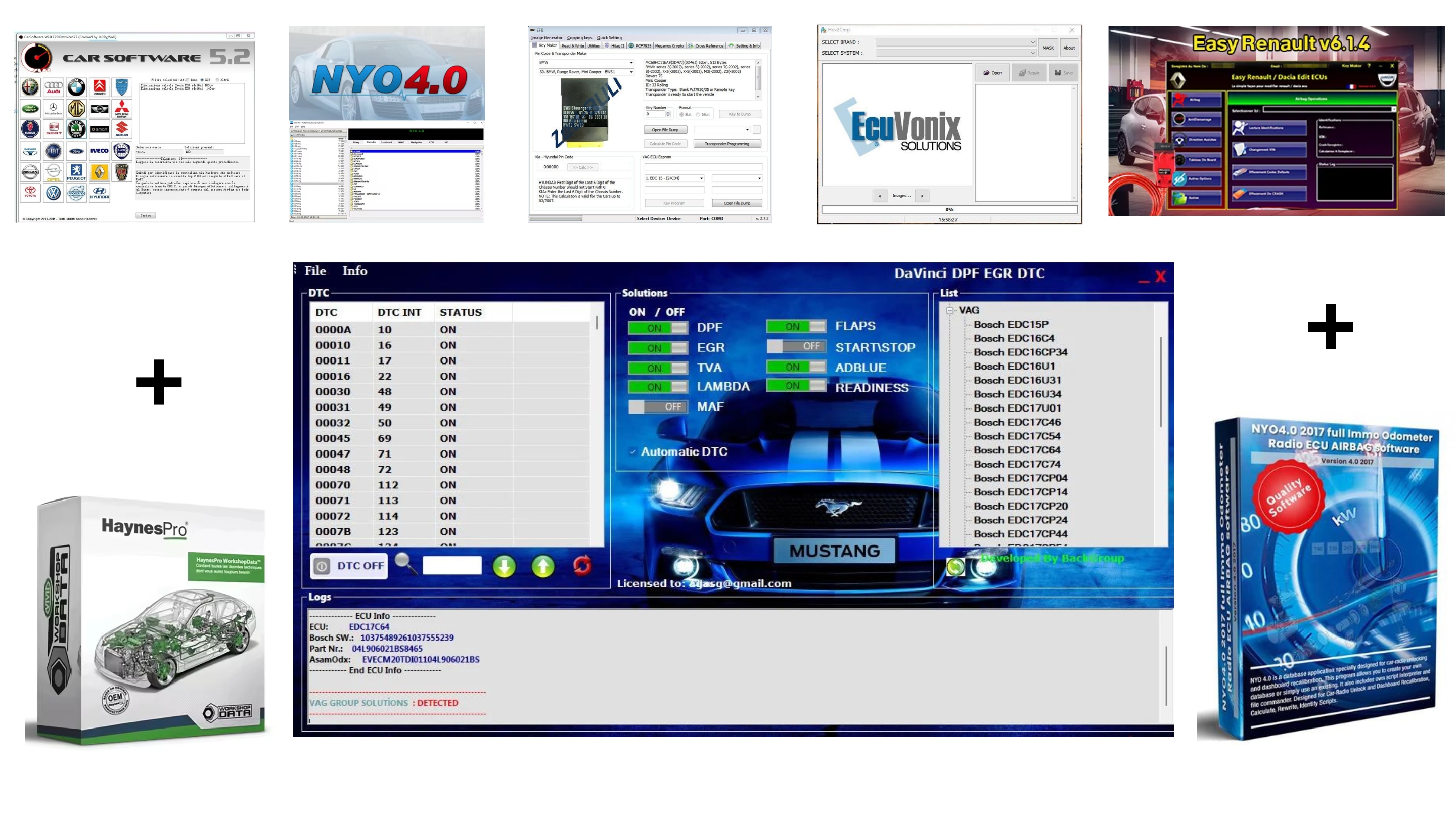Screen dimensions: 1456x819
Task: Toggle the TVA switch
Action: tap(658, 369)
